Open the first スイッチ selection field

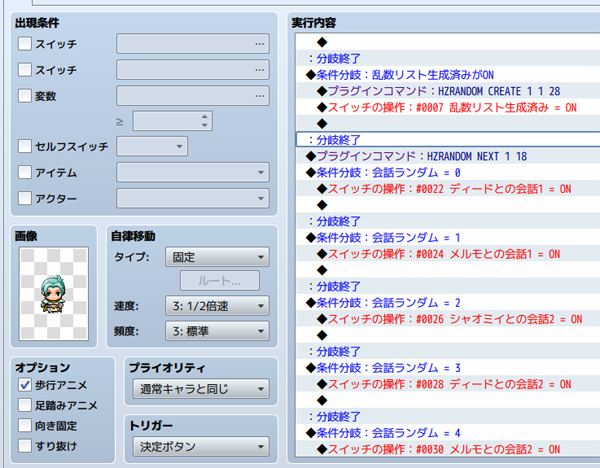pos(193,44)
